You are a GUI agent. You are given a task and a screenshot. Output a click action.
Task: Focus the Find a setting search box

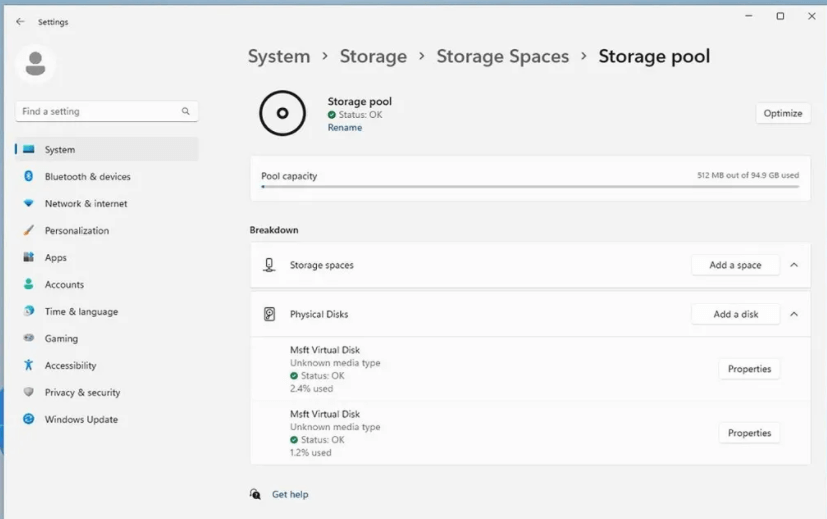pyautogui.click(x=107, y=111)
